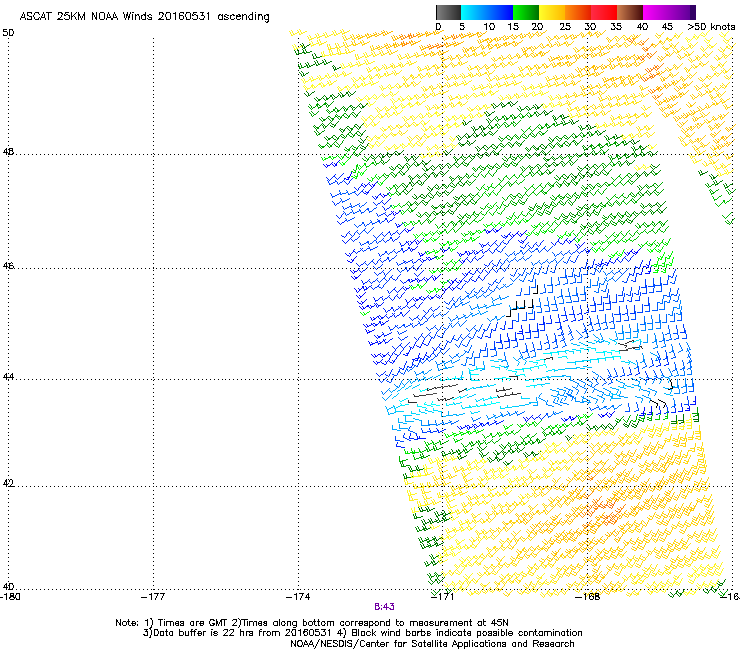This screenshot has width=740, height=650.
Task: Click the NOAA/NESDIS credit line
Action: click(x=432, y=644)
